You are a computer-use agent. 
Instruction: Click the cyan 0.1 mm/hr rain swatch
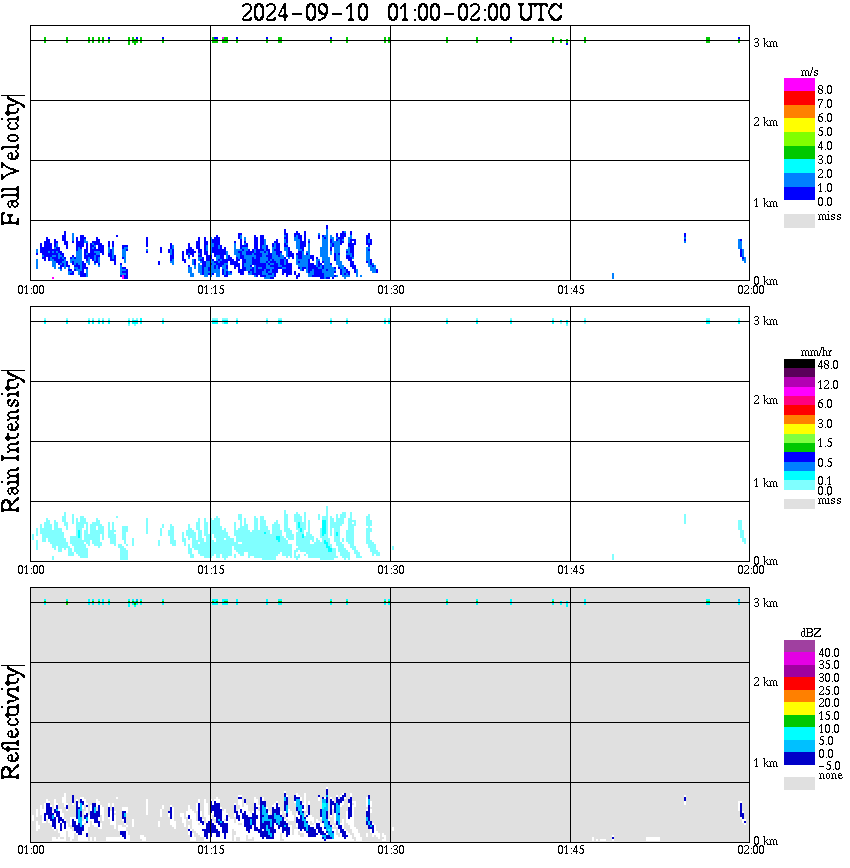point(799,476)
